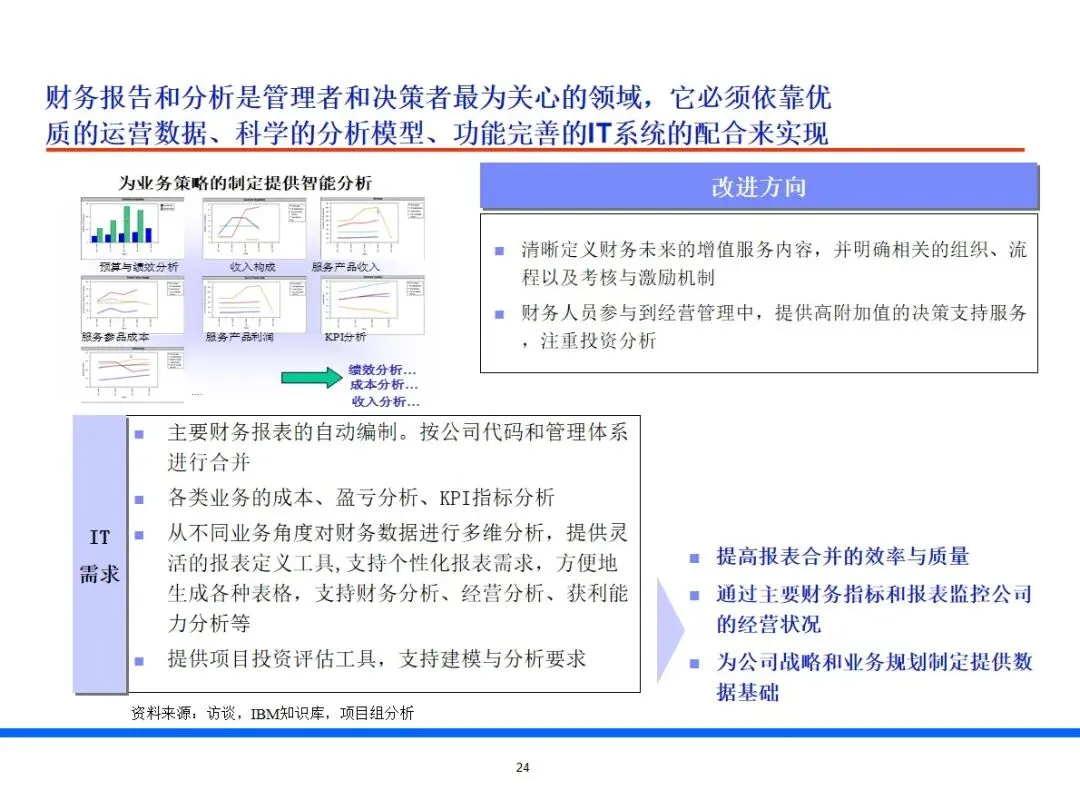Click the bullet 清晰定义财务未来的增值服务内容
Image resolution: width=1080 pixels, height=810 pixels.
(773, 263)
